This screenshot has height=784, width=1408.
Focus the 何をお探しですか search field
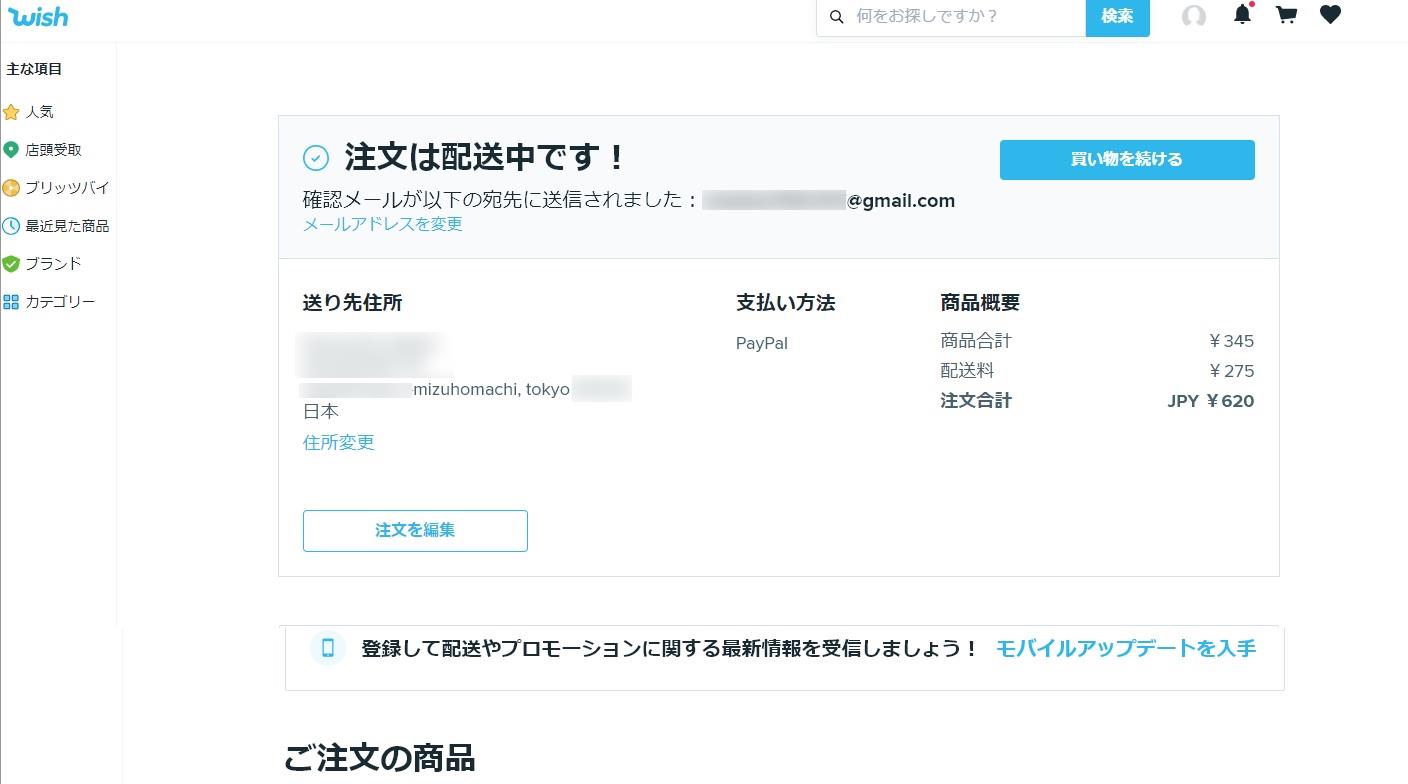pyautogui.click(x=964, y=17)
